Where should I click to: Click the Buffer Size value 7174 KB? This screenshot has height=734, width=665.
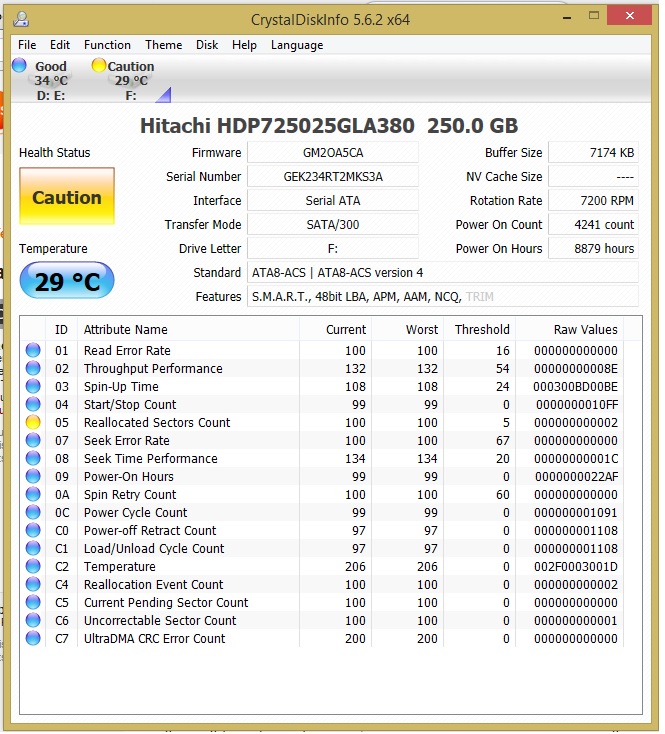click(593, 153)
